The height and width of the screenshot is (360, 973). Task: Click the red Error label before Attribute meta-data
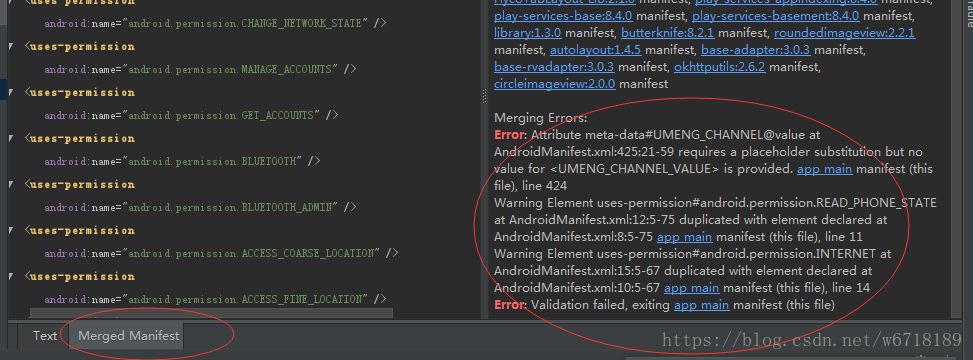pyautogui.click(x=510, y=135)
